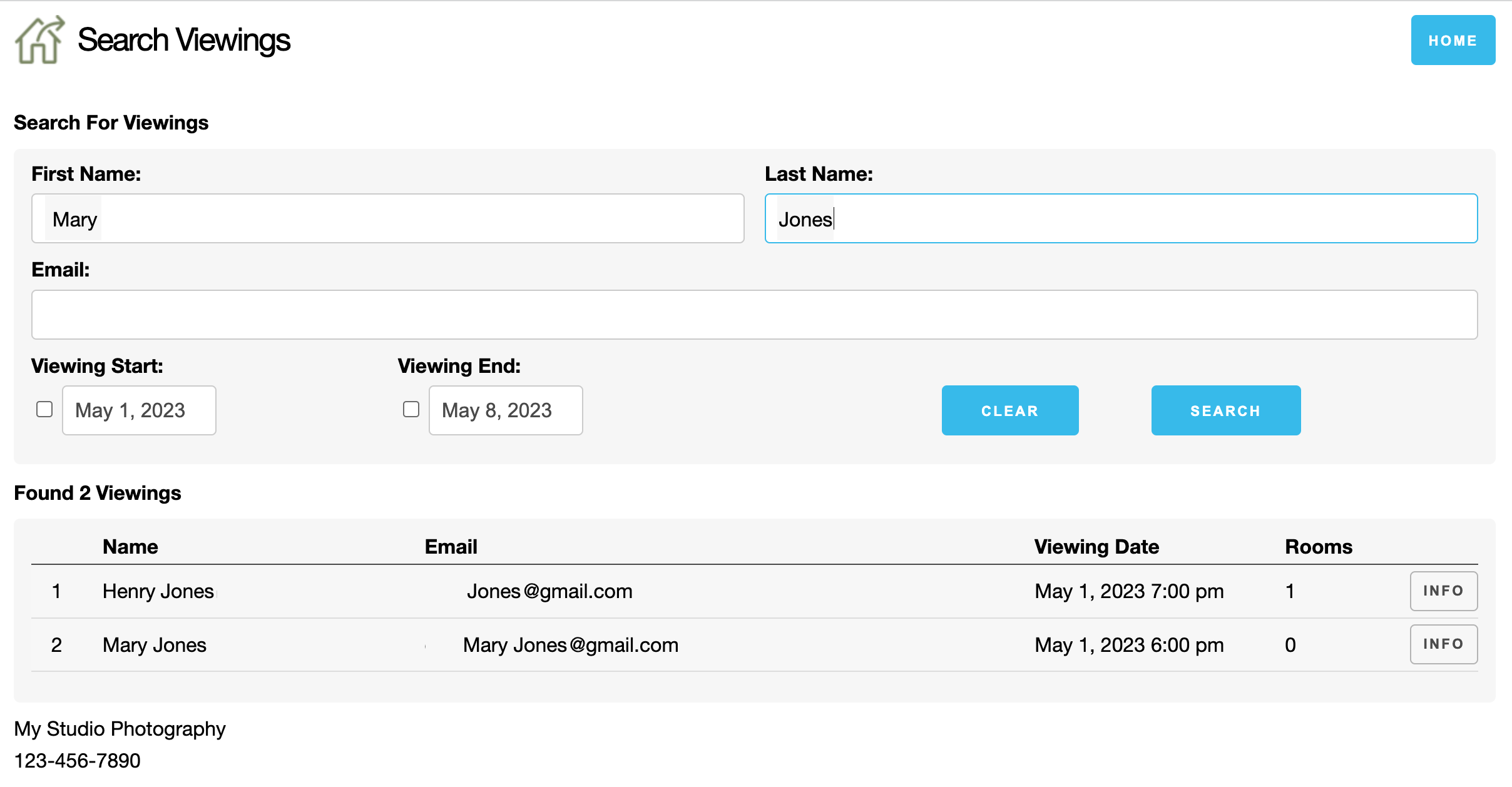
Task: Enable the Viewing End checkbox
Action: (x=411, y=410)
